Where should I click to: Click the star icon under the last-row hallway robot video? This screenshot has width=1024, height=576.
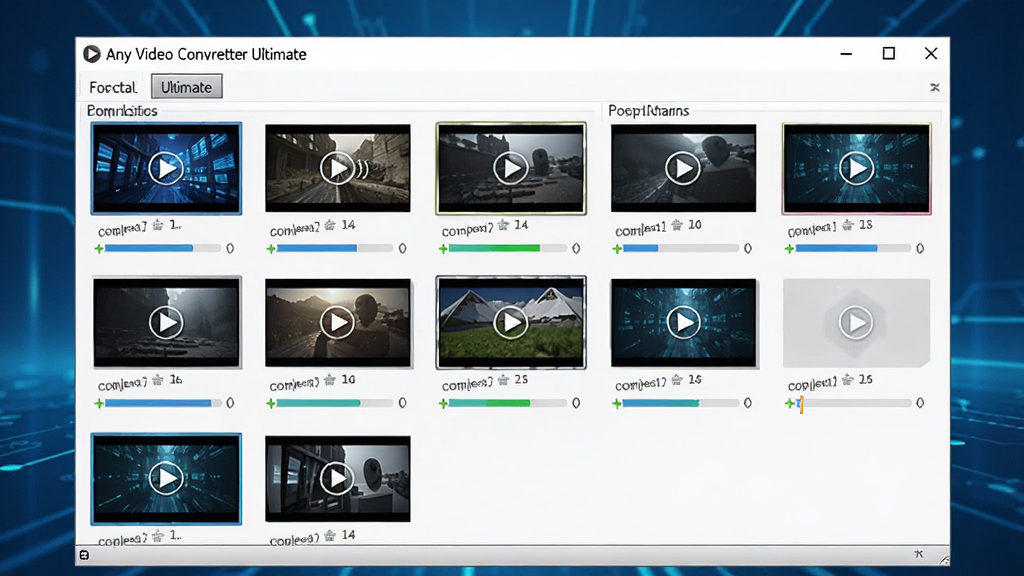coord(330,536)
